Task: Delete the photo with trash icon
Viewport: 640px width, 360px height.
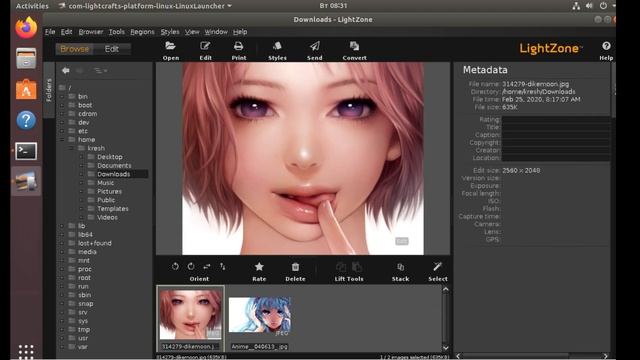Action: (x=295, y=267)
